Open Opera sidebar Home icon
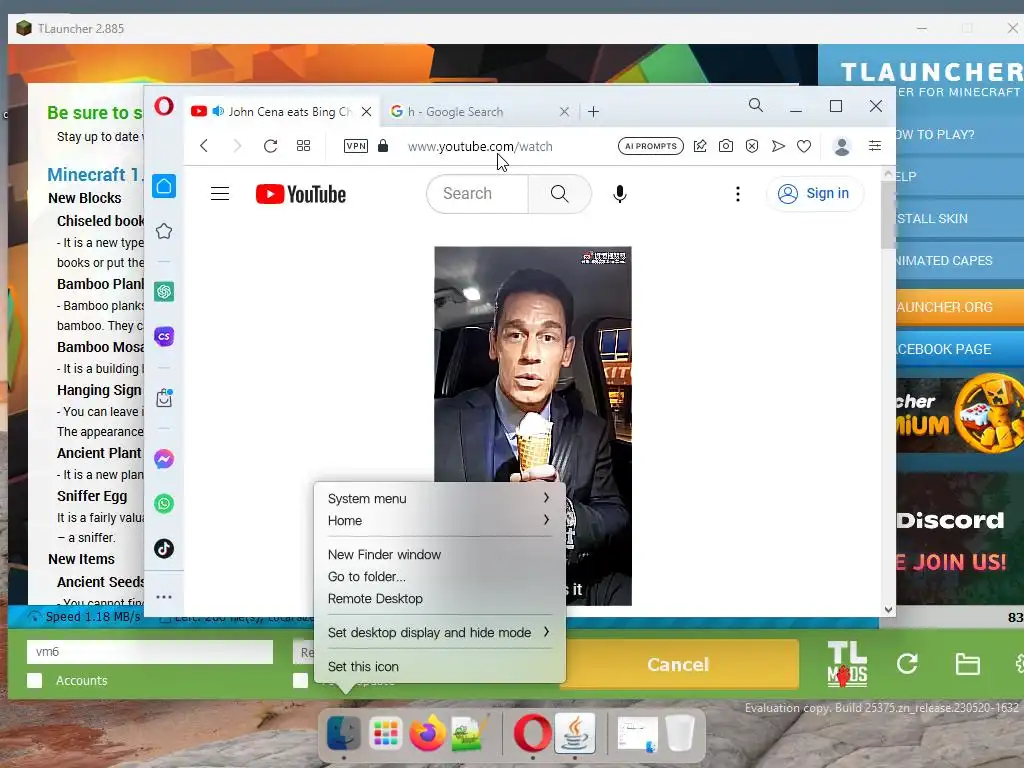The width and height of the screenshot is (1024, 768). click(164, 186)
